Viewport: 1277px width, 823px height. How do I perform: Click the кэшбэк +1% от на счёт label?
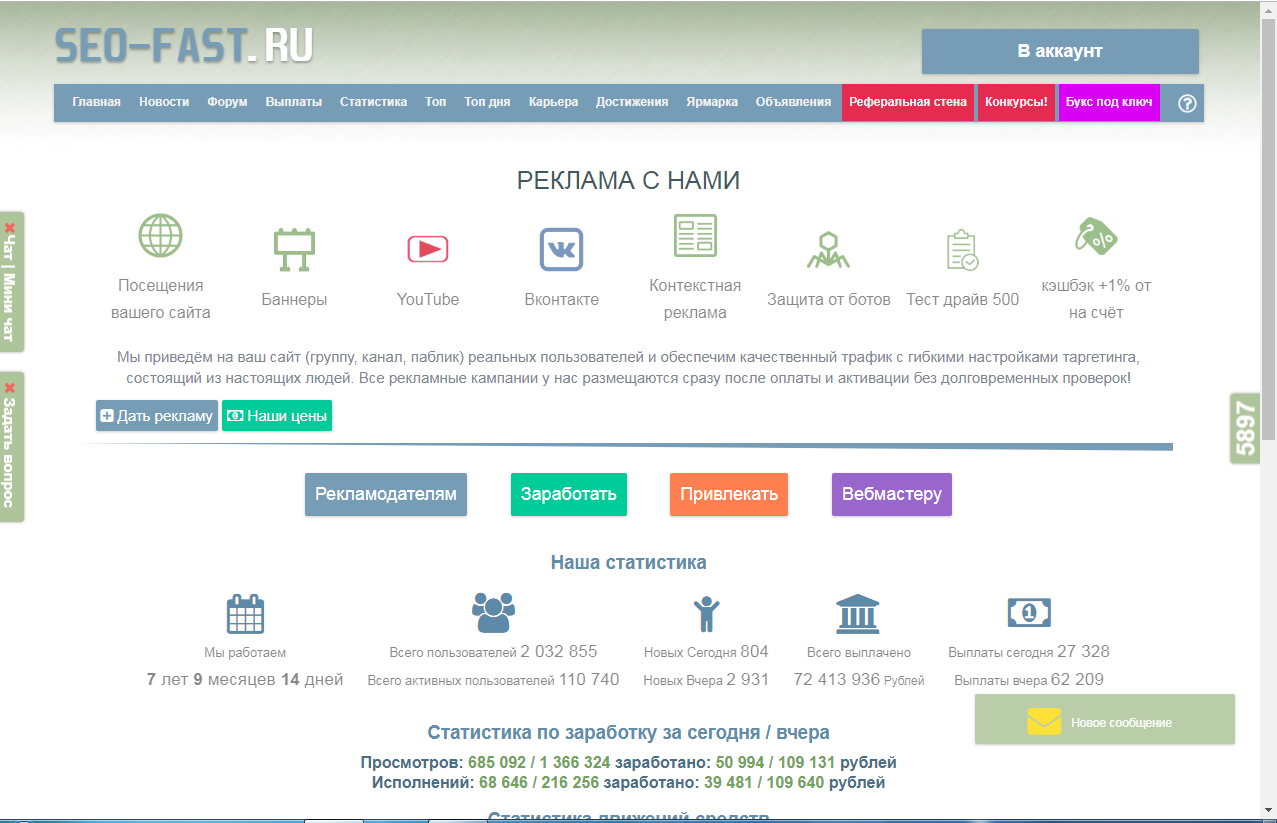(x=1096, y=299)
